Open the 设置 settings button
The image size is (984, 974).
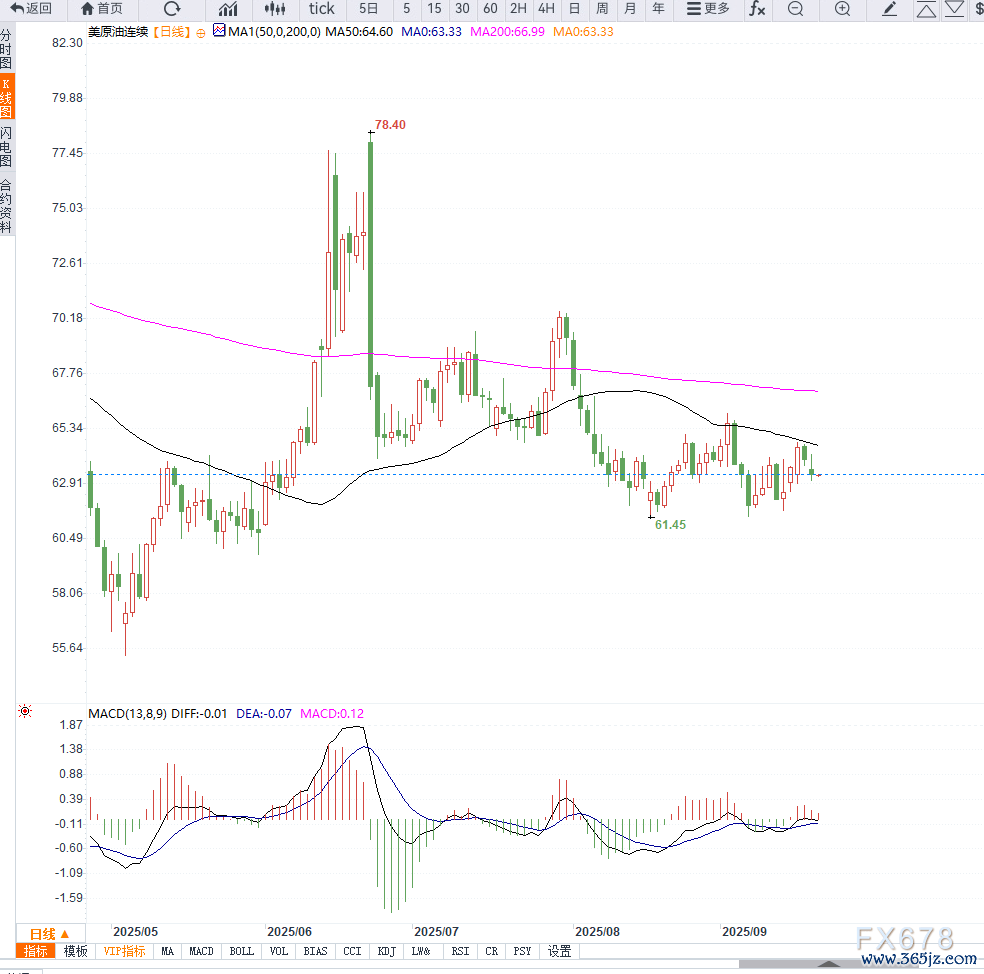tap(559, 951)
